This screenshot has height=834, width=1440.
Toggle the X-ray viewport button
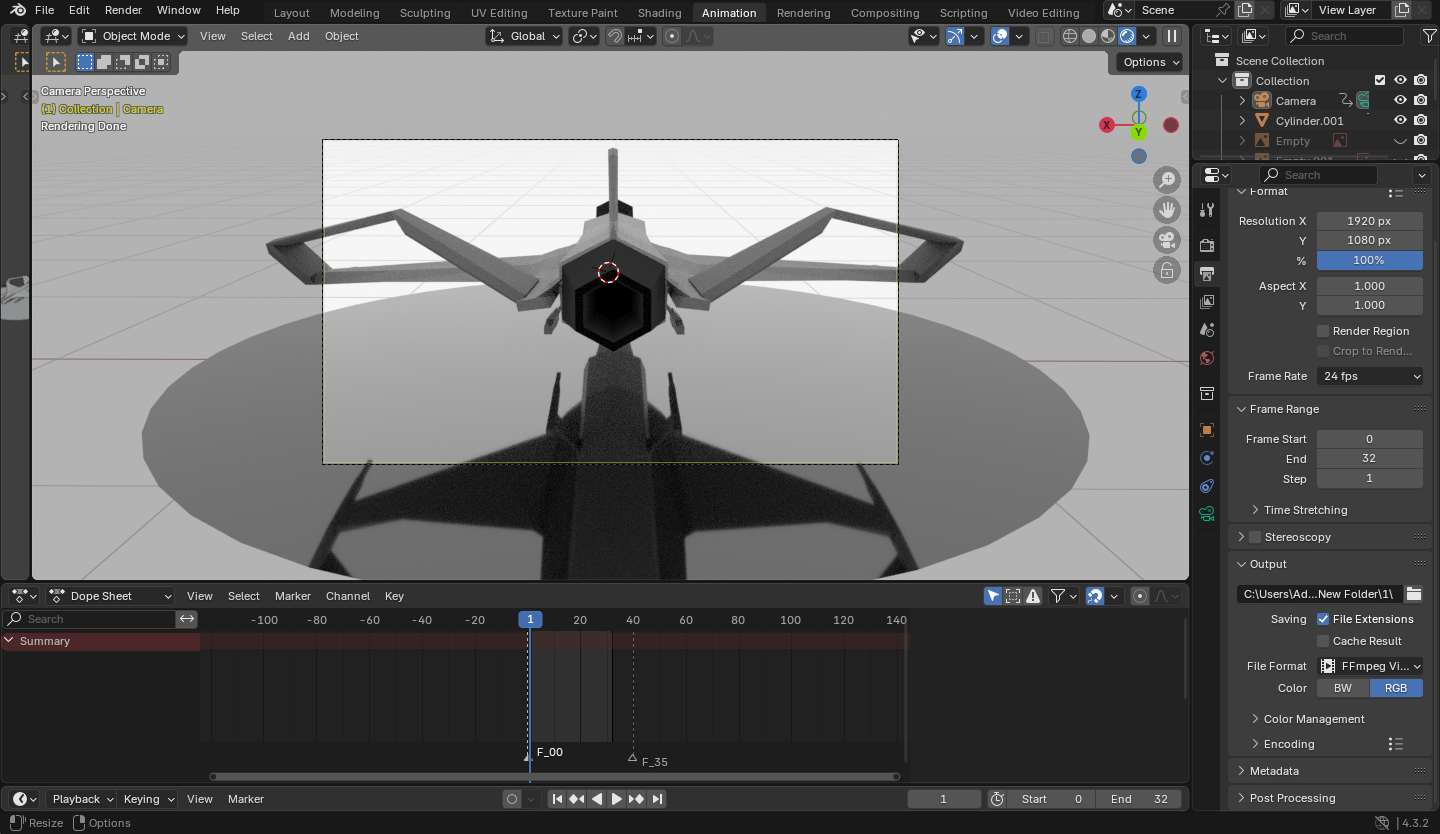point(1044,36)
